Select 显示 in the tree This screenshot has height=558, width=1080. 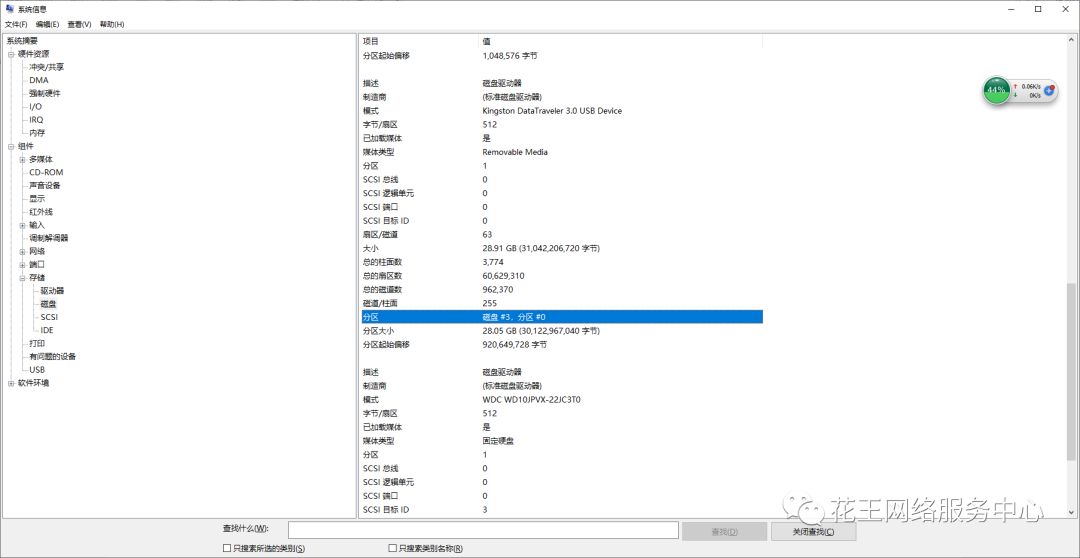[x=37, y=199]
